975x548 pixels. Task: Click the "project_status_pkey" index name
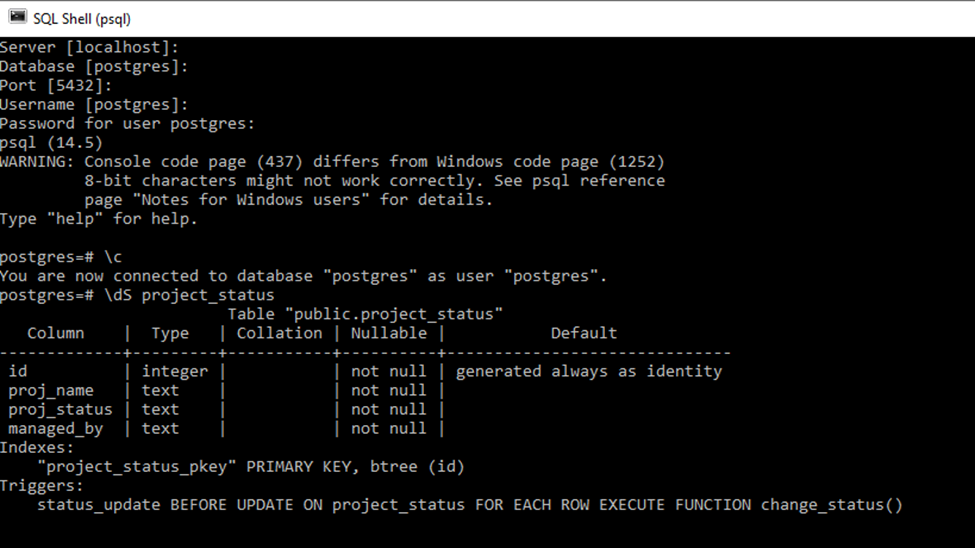tap(137, 466)
